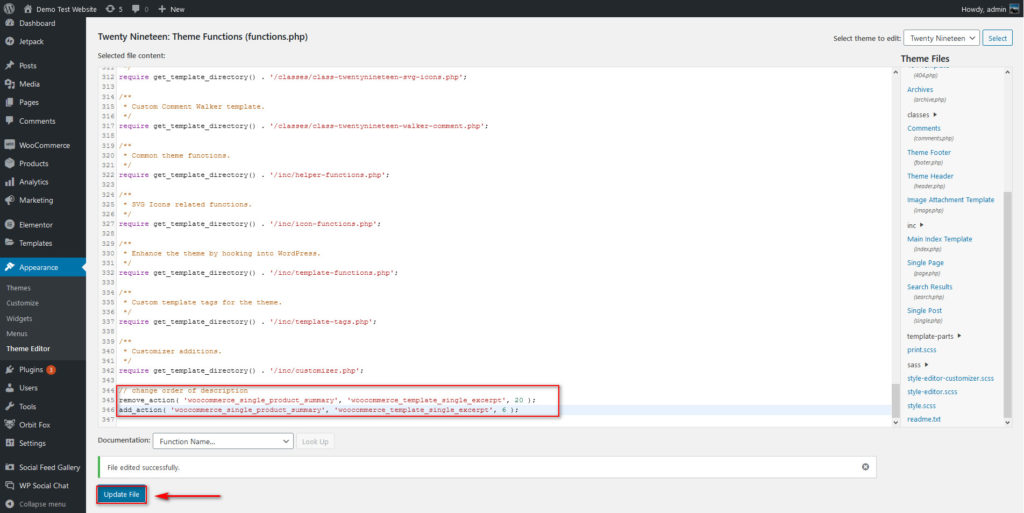1024x513 pixels.
Task: Collapse the admin menu
Action: click(x=42, y=503)
